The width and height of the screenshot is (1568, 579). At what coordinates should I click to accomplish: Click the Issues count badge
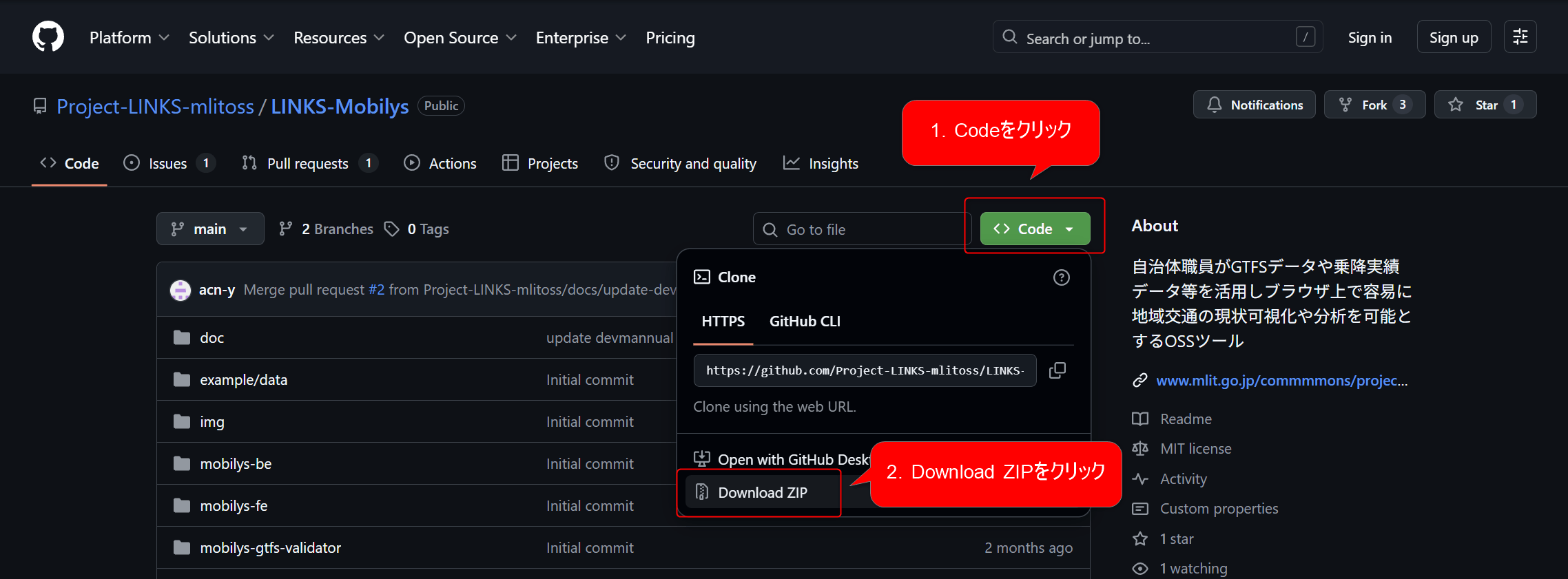click(205, 163)
